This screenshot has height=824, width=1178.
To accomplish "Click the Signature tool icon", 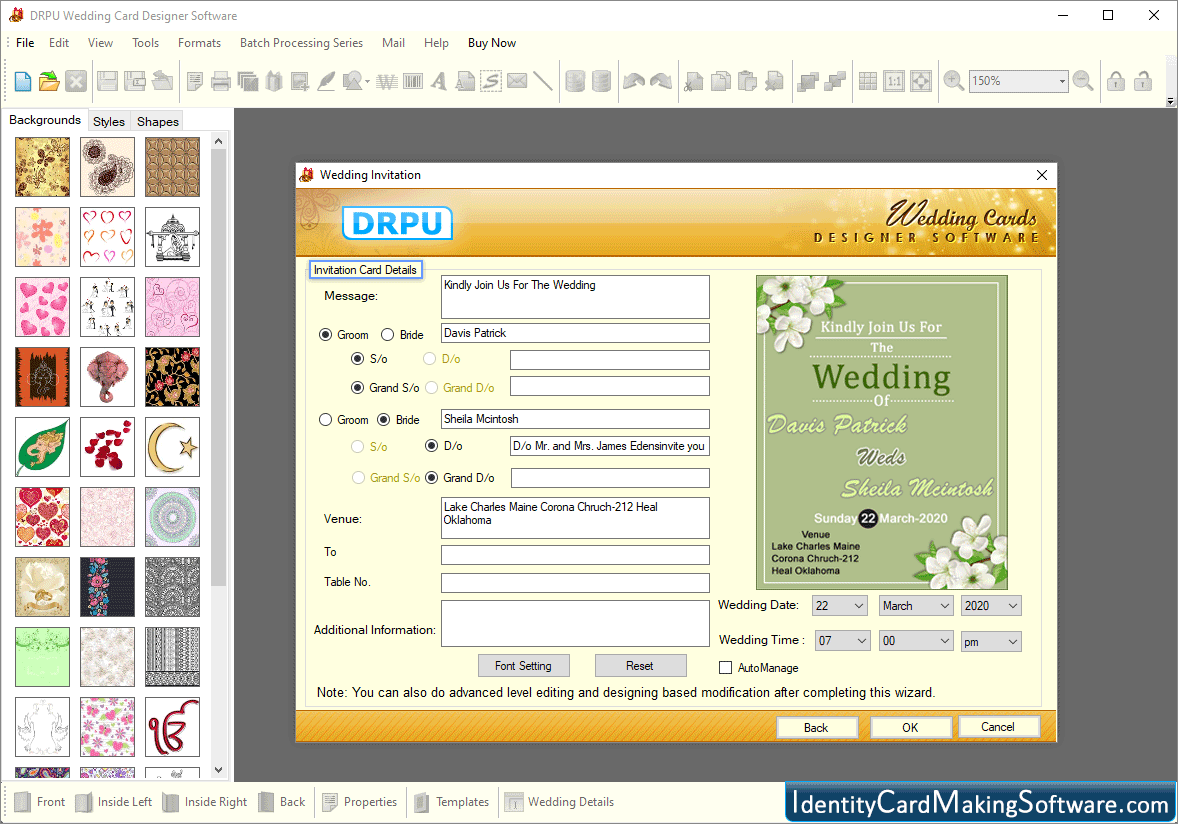I will click(x=491, y=81).
